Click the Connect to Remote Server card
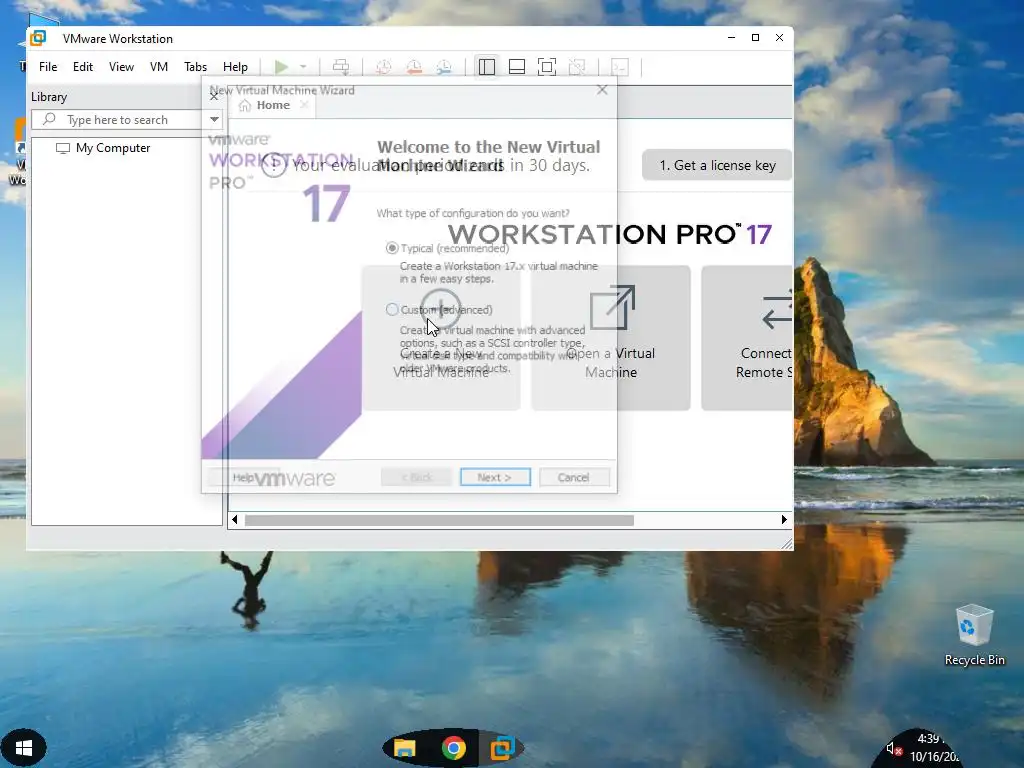 coord(747,338)
